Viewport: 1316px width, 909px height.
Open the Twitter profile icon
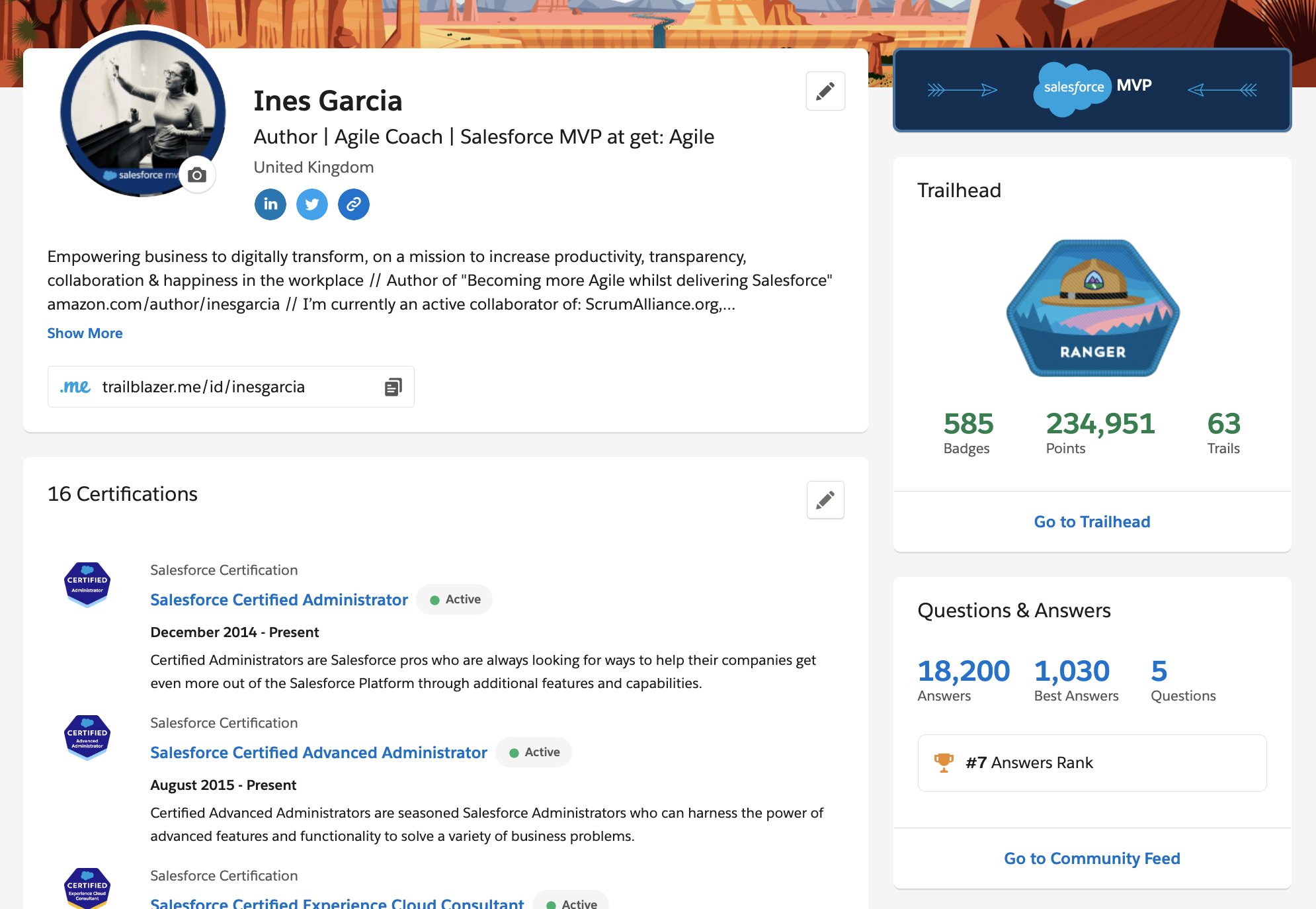312,204
